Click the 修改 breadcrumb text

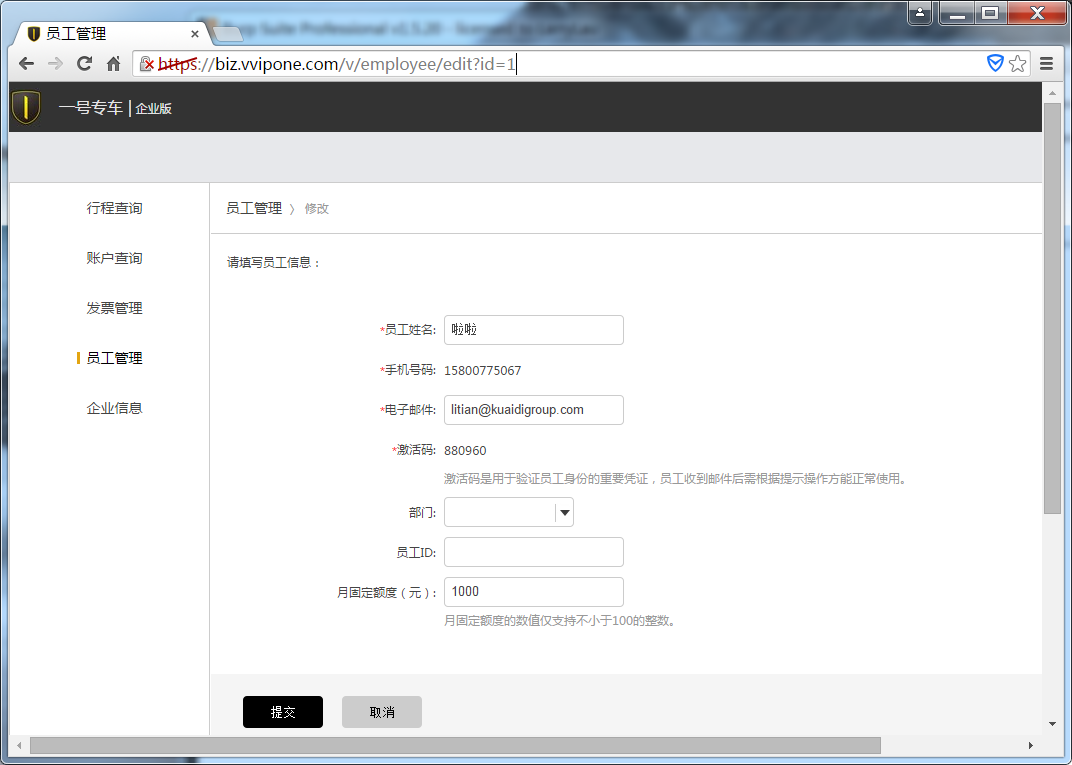(x=317, y=209)
